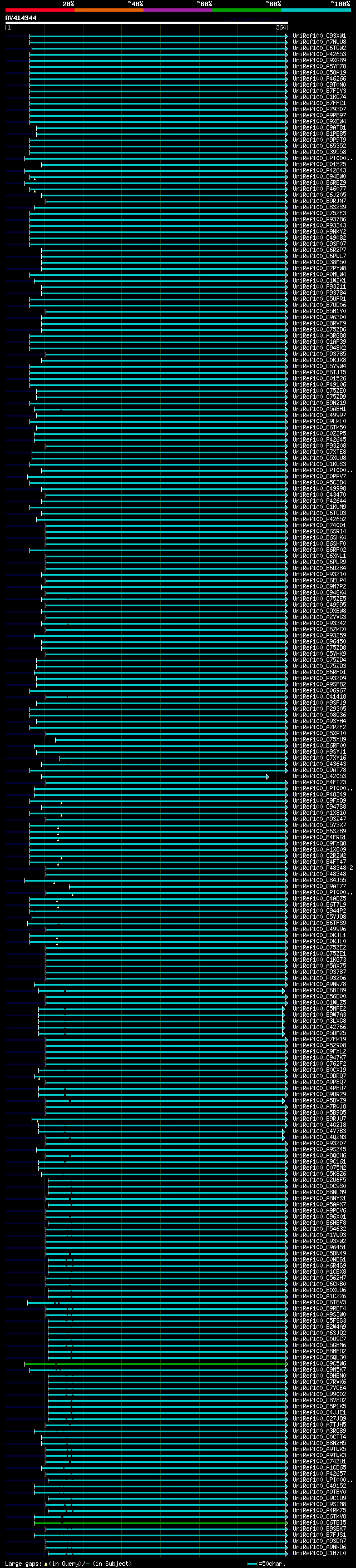Viewport: 356px width, 1568px height.
Task: Open hit UniRef100_A1X810
Action: 319,813
